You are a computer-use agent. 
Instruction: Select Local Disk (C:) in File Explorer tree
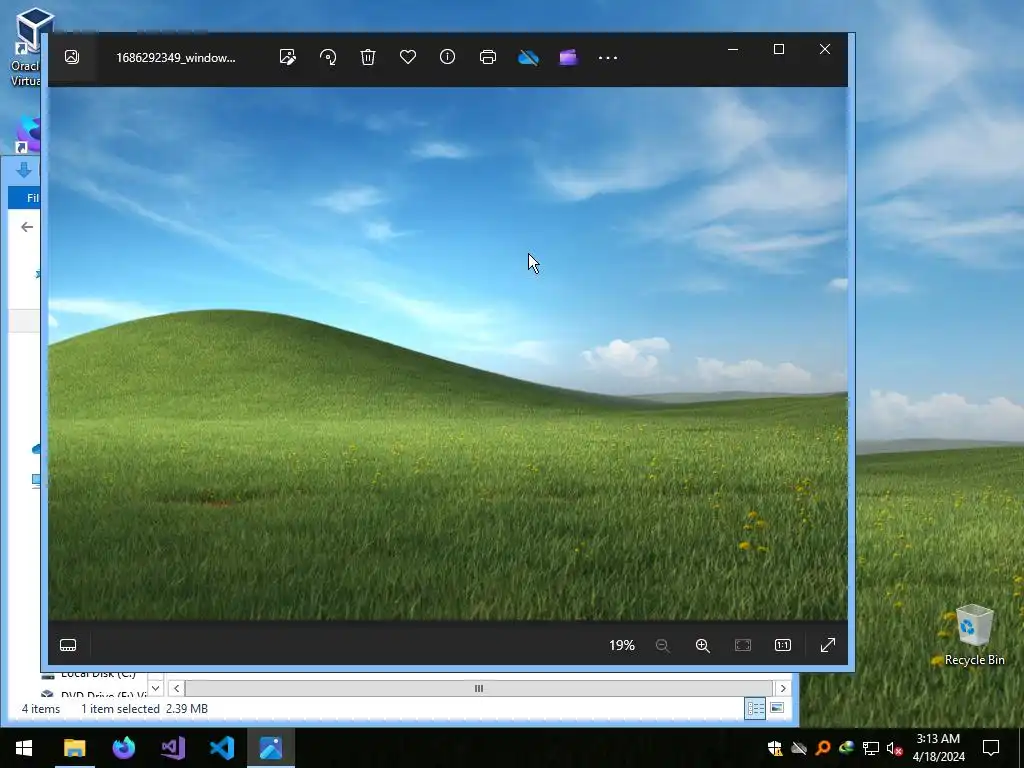98,674
